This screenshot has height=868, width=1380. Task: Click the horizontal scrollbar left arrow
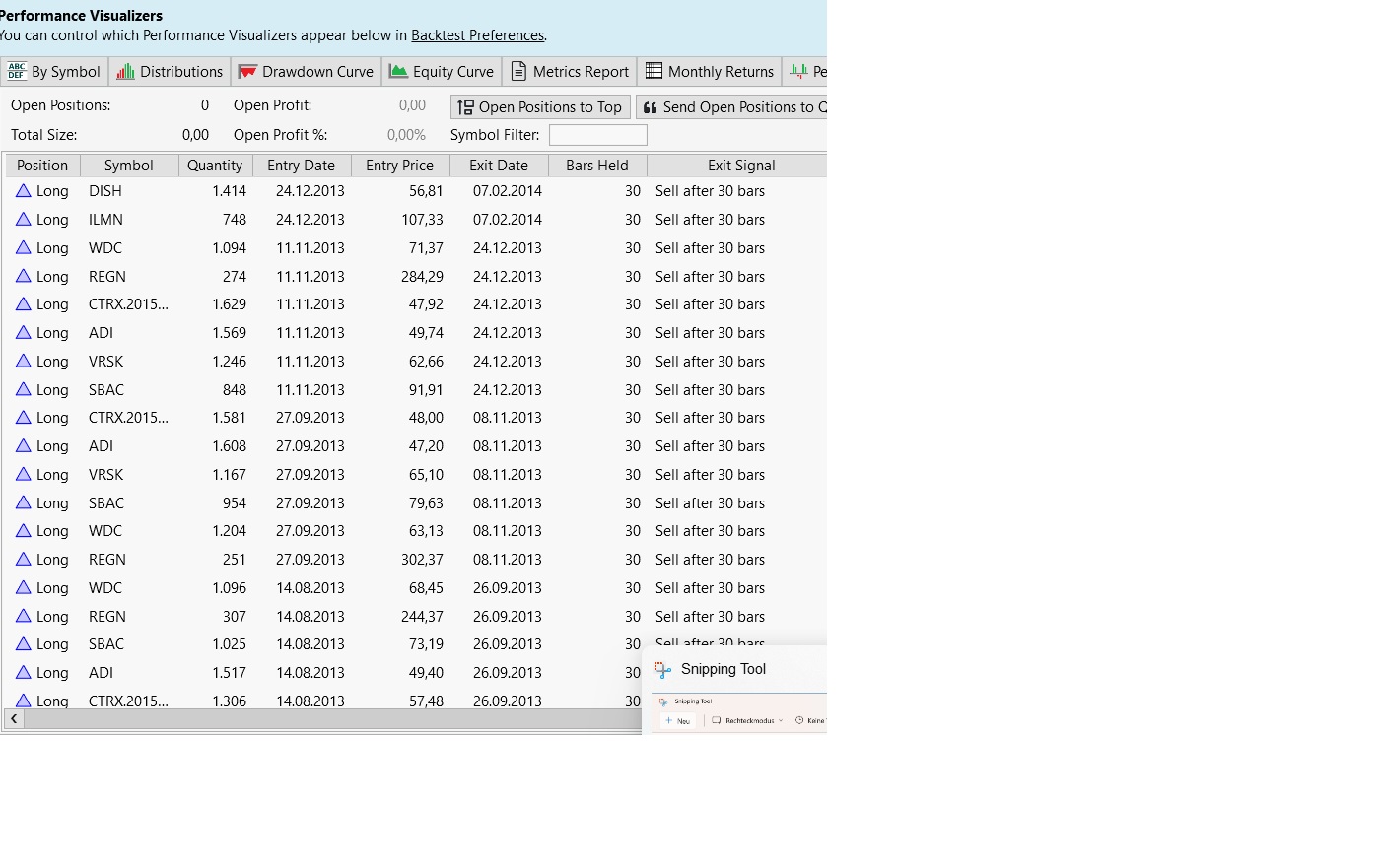click(14, 719)
